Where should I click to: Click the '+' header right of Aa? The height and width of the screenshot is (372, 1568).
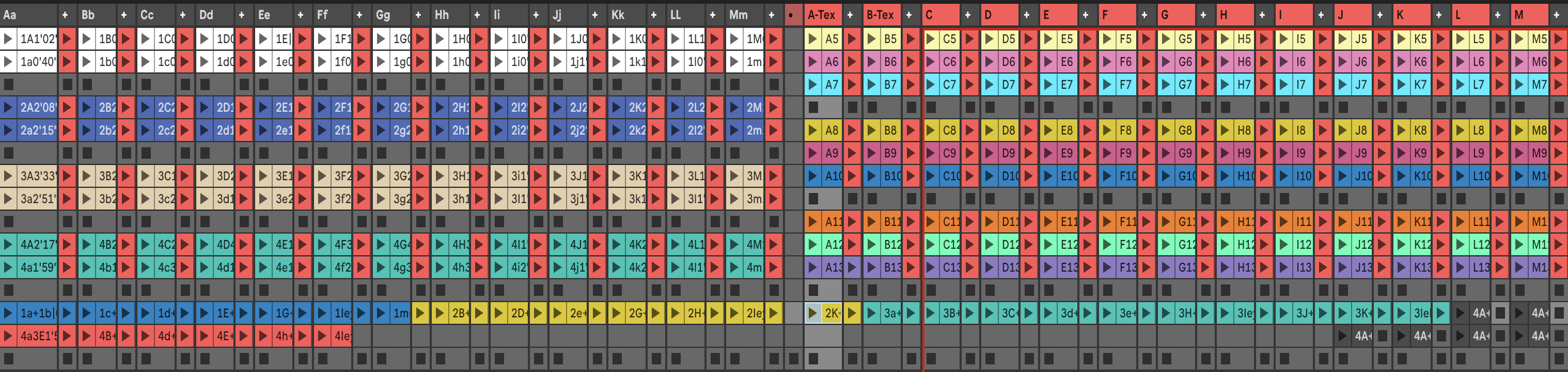(x=66, y=15)
